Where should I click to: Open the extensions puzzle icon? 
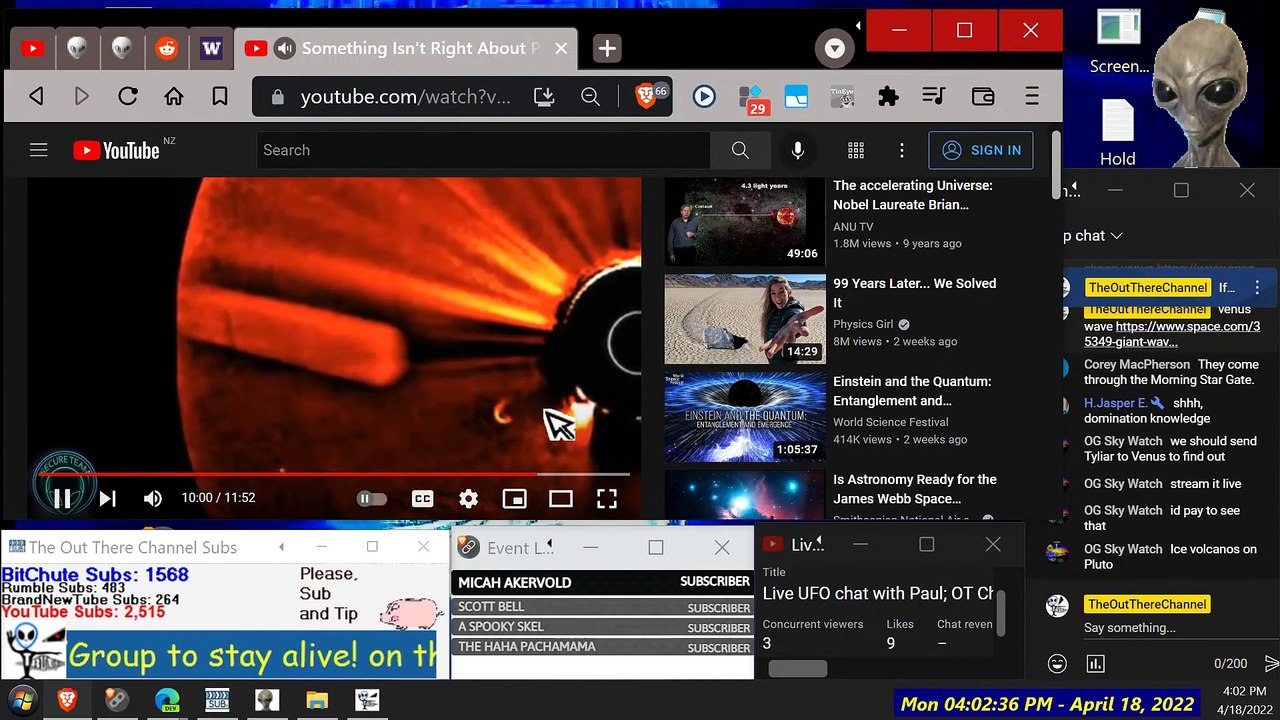point(888,97)
